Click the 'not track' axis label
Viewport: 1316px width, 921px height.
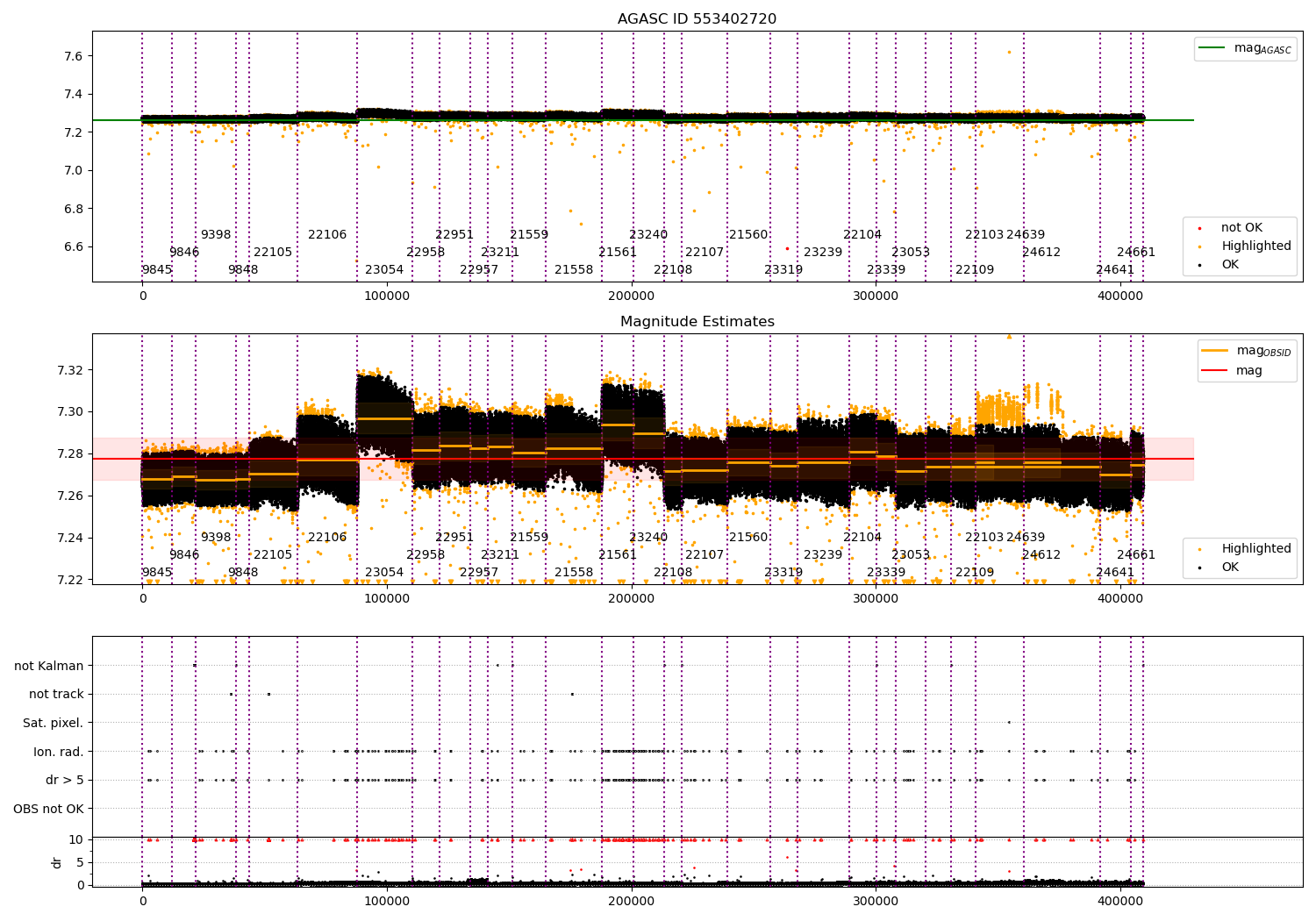click(56, 695)
